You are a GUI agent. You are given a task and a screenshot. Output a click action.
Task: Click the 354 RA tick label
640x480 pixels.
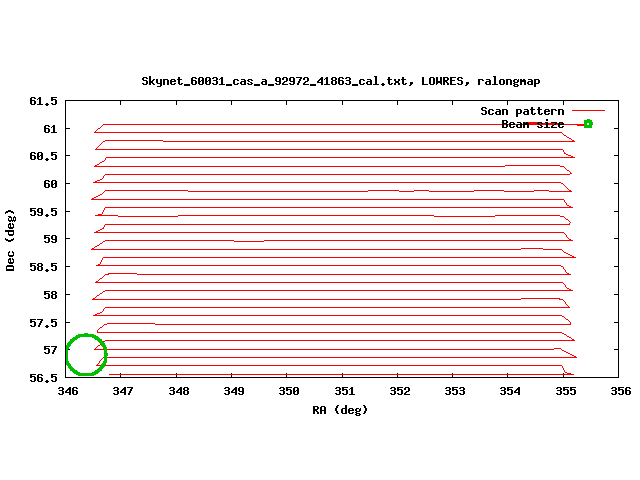click(510, 391)
